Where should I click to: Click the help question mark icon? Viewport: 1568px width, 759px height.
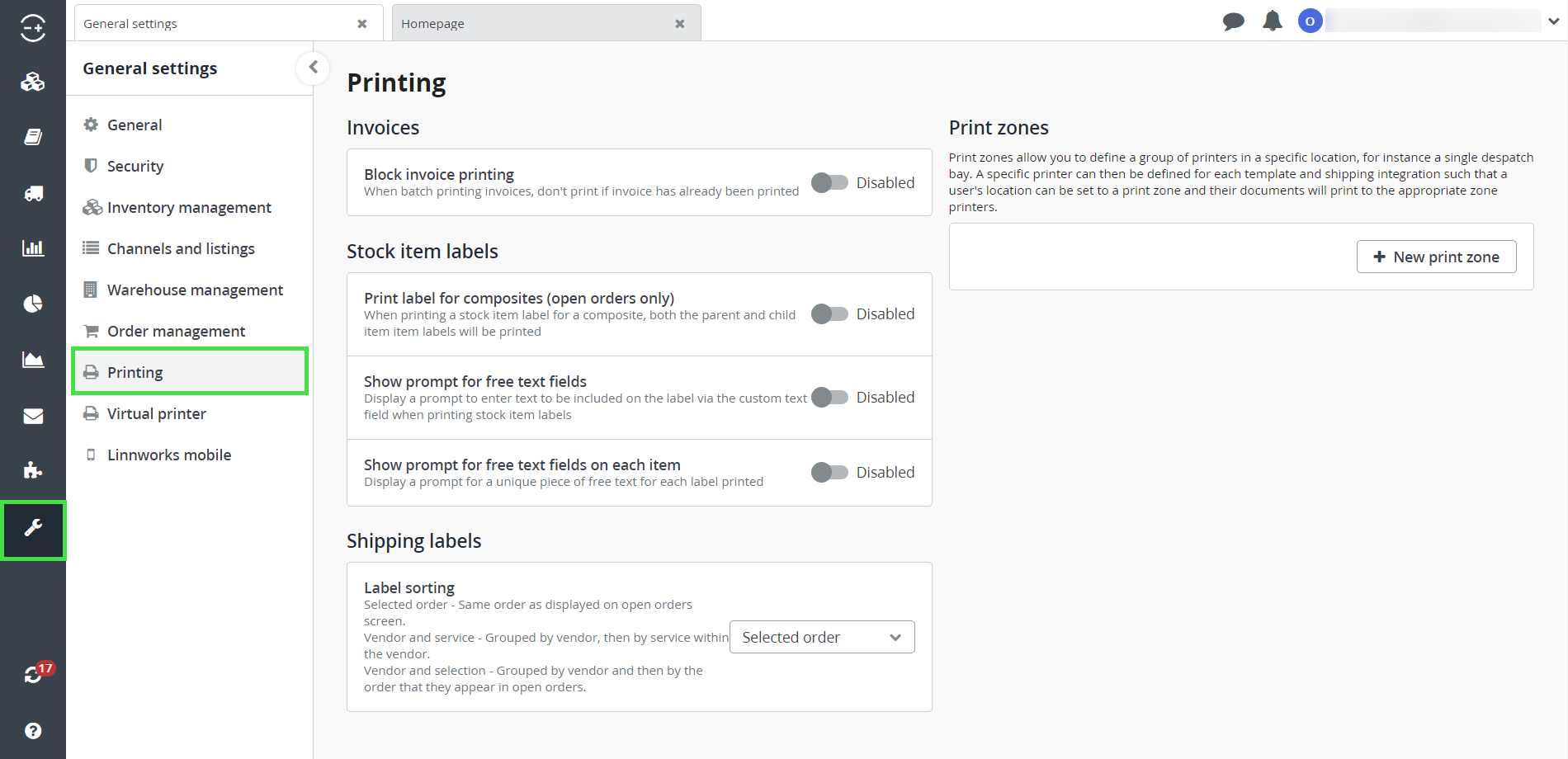33,730
